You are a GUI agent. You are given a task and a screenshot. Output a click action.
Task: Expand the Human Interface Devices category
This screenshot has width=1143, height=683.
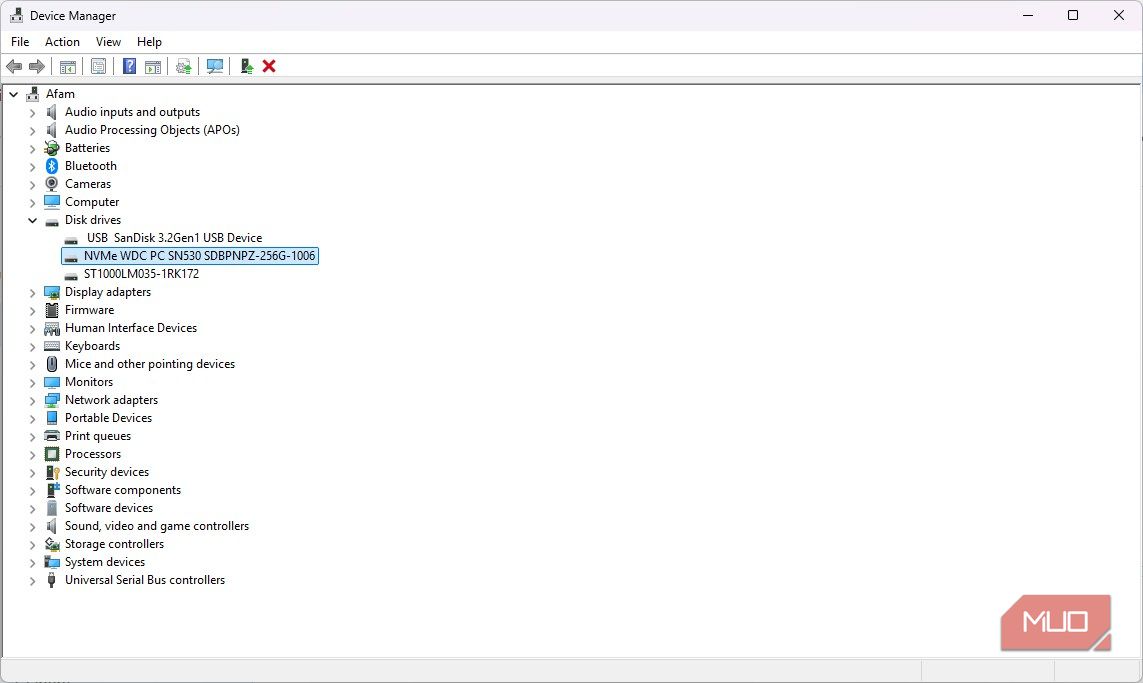point(32,328)
